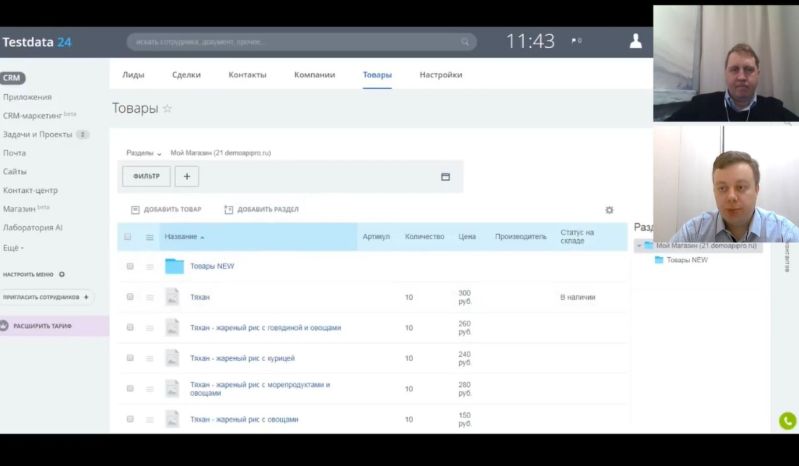Open the row menu icon for Тяхан
Image resolution: width=799 pixels, height=466 pixels.
150,297
